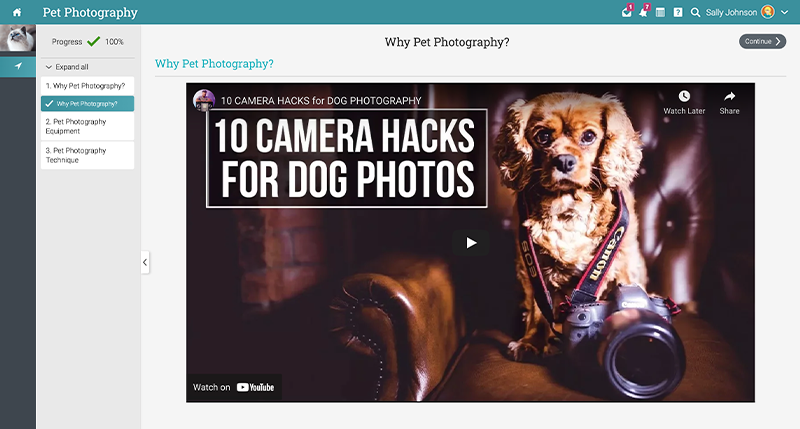Open the messages inbox icon
The height and width of the screenshot is (429, 800).
tap(626, 13)
